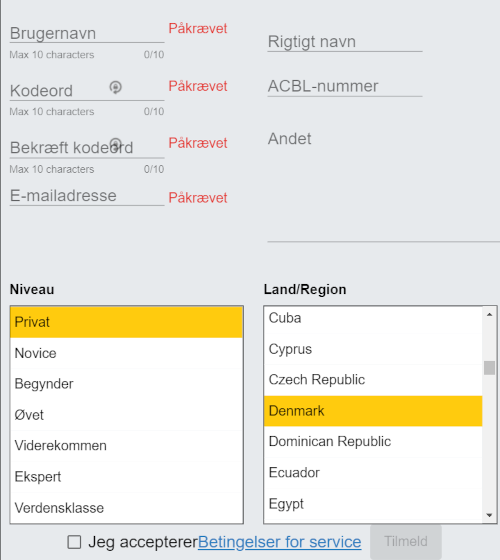Click the Land/Region scrollbar thumb

(x=489, y=368)
